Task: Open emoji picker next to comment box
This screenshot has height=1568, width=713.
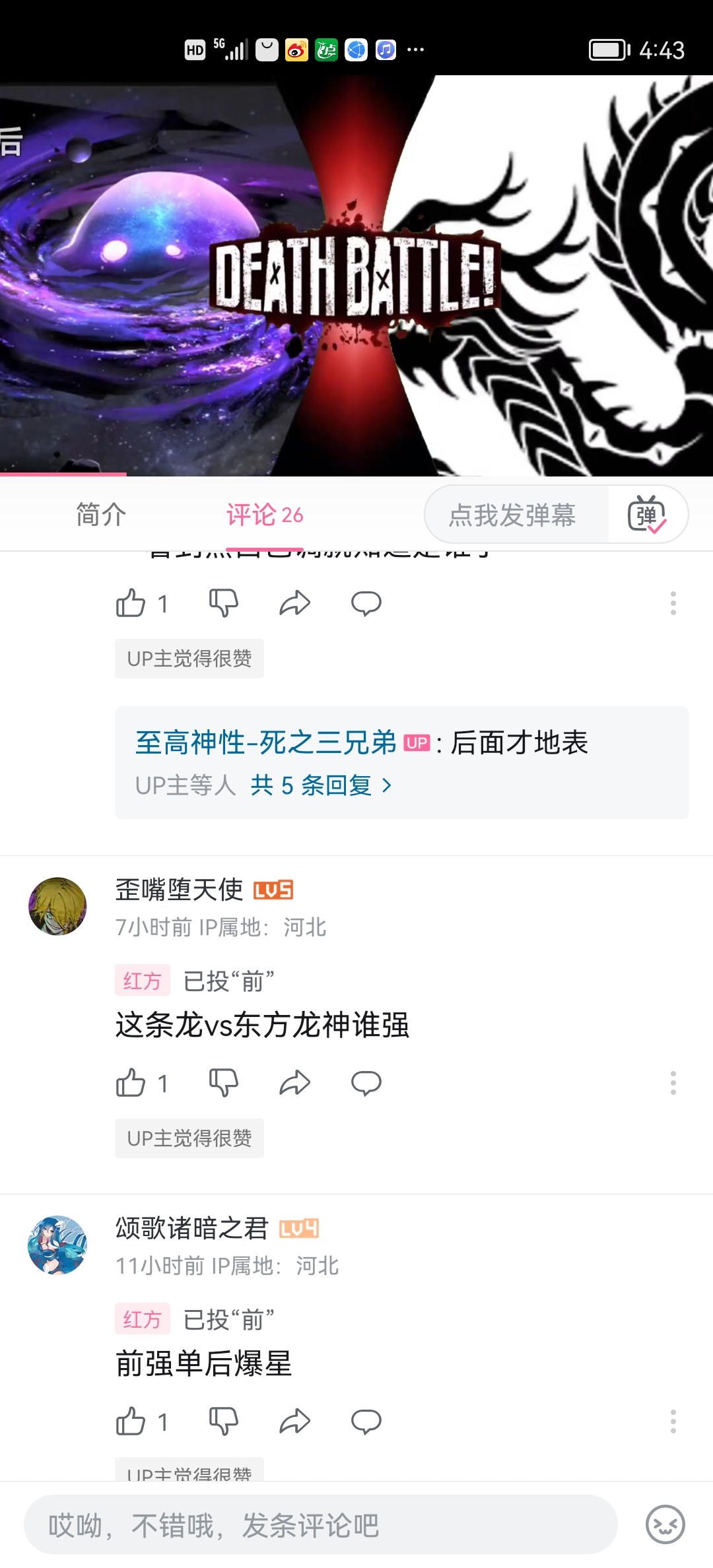Action: click(665, 1524)
